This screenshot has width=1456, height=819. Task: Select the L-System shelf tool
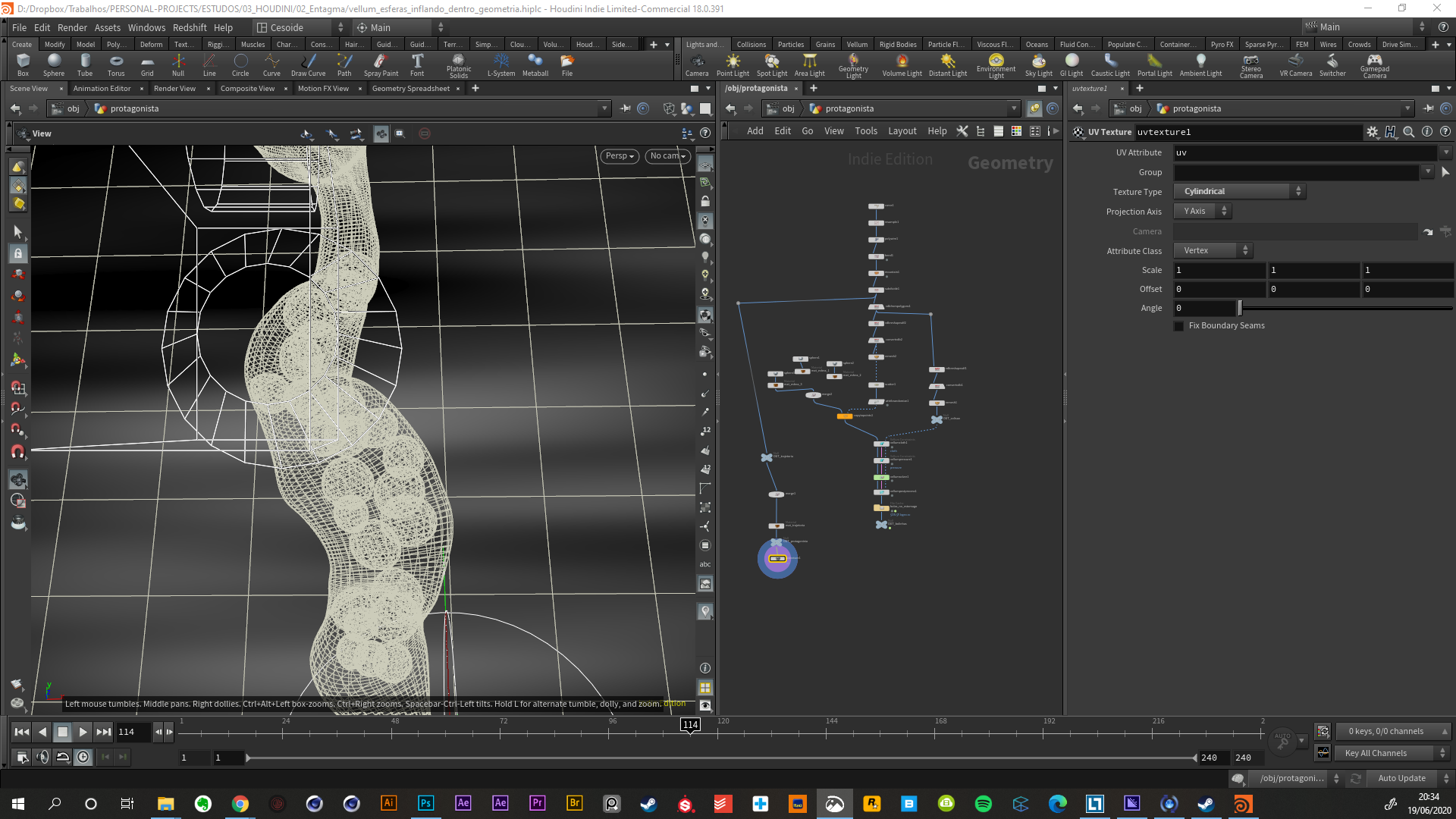click(500, 64)
